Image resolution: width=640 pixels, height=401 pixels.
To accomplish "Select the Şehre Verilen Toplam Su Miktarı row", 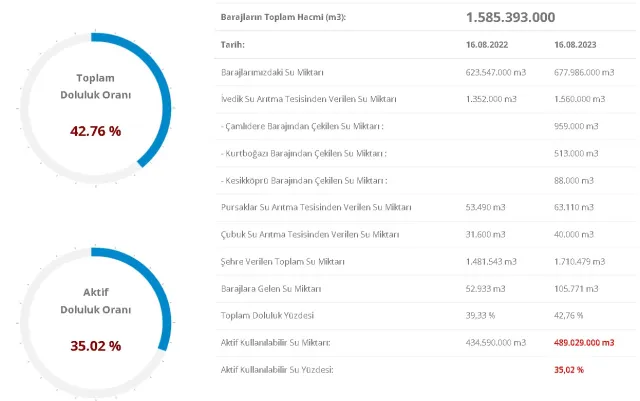I will point(282,261).
